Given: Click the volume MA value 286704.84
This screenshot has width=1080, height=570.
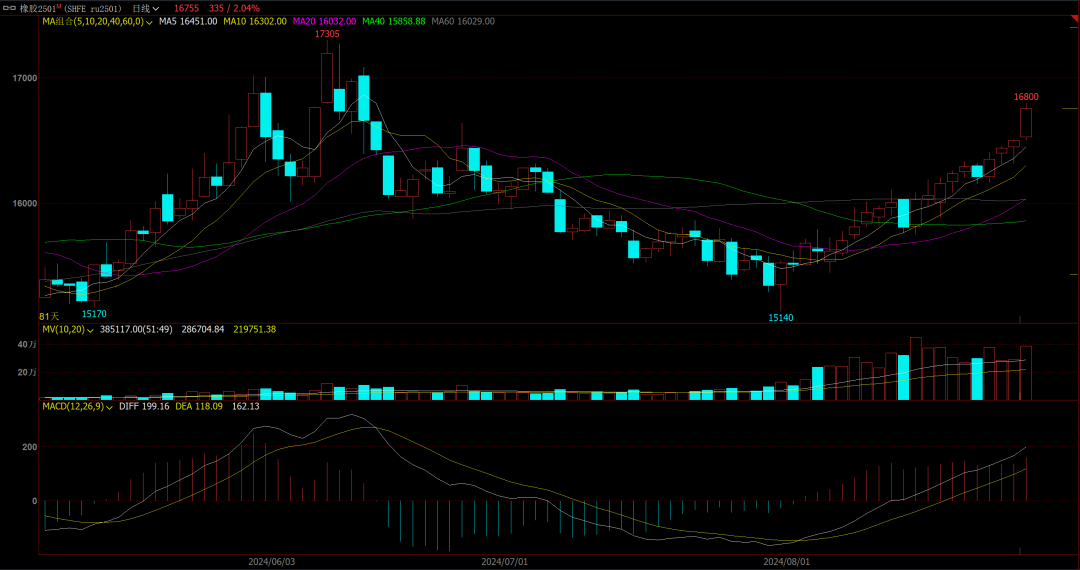Looking at the screenshot, I should 203,330.
